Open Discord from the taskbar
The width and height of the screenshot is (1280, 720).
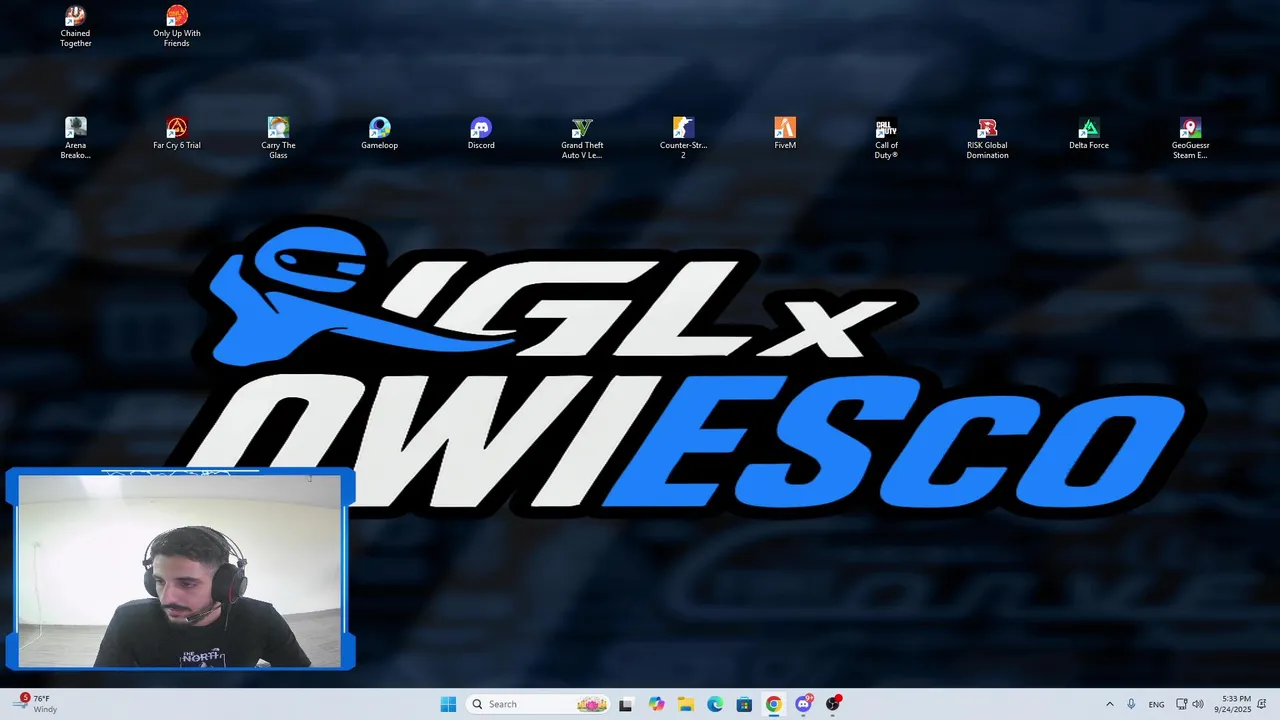point(803,704)
